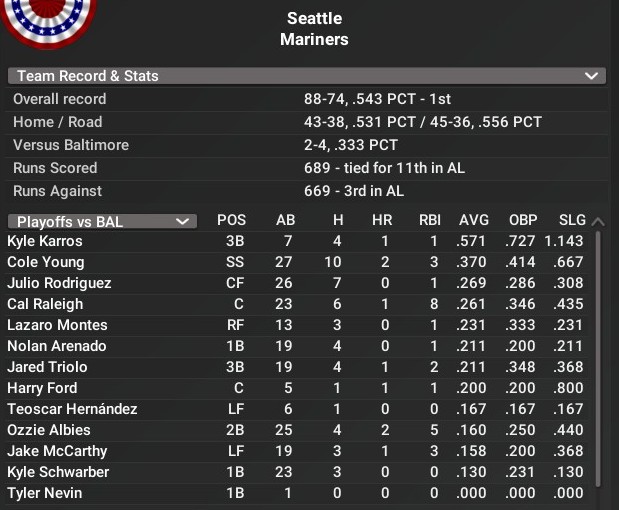Click Cal Raleigh's name
This screenshot has width=619, height=510.
(x=45, y=304)
